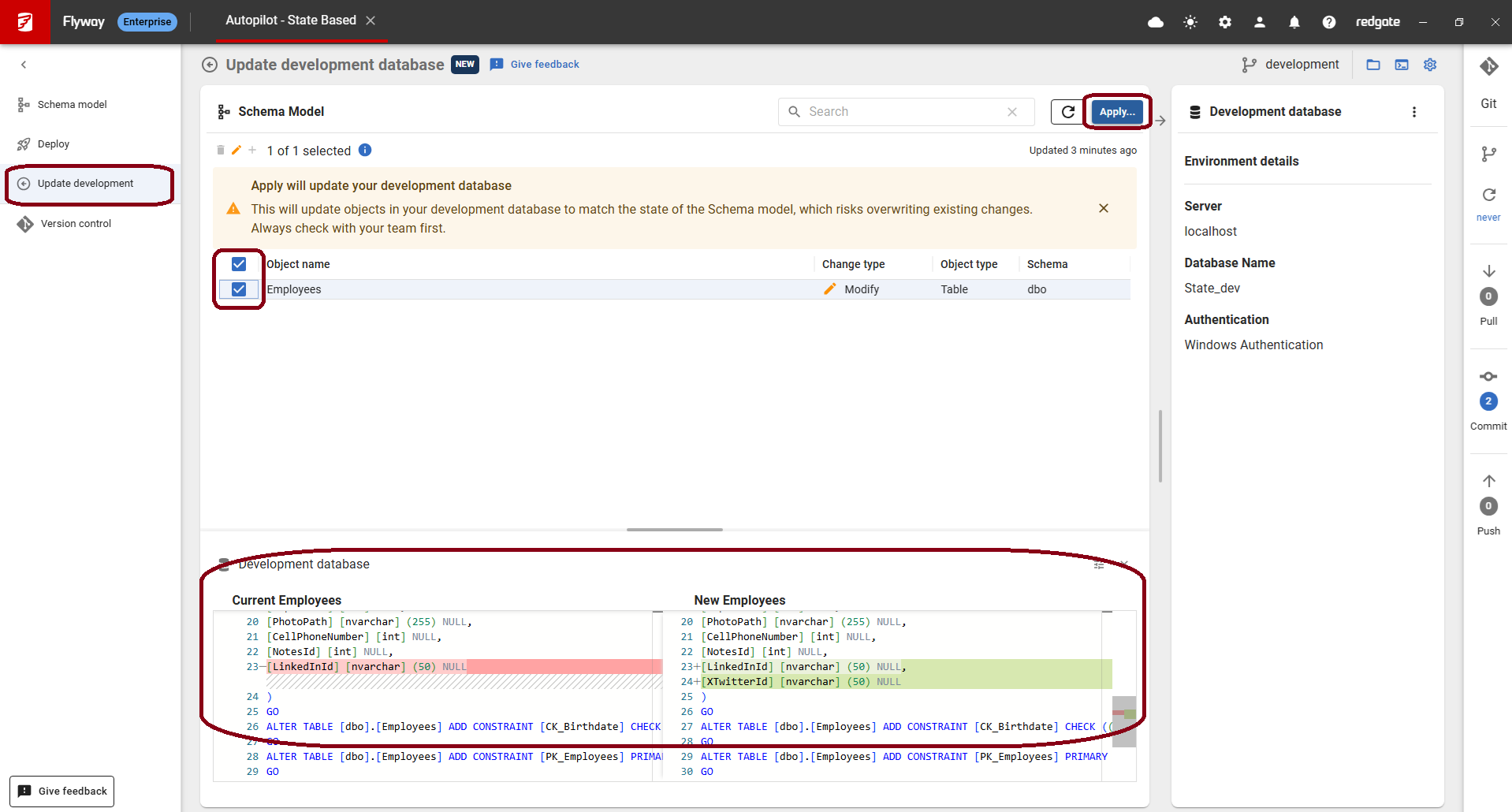Open notifications bell icon

(x=1294, y=22)
